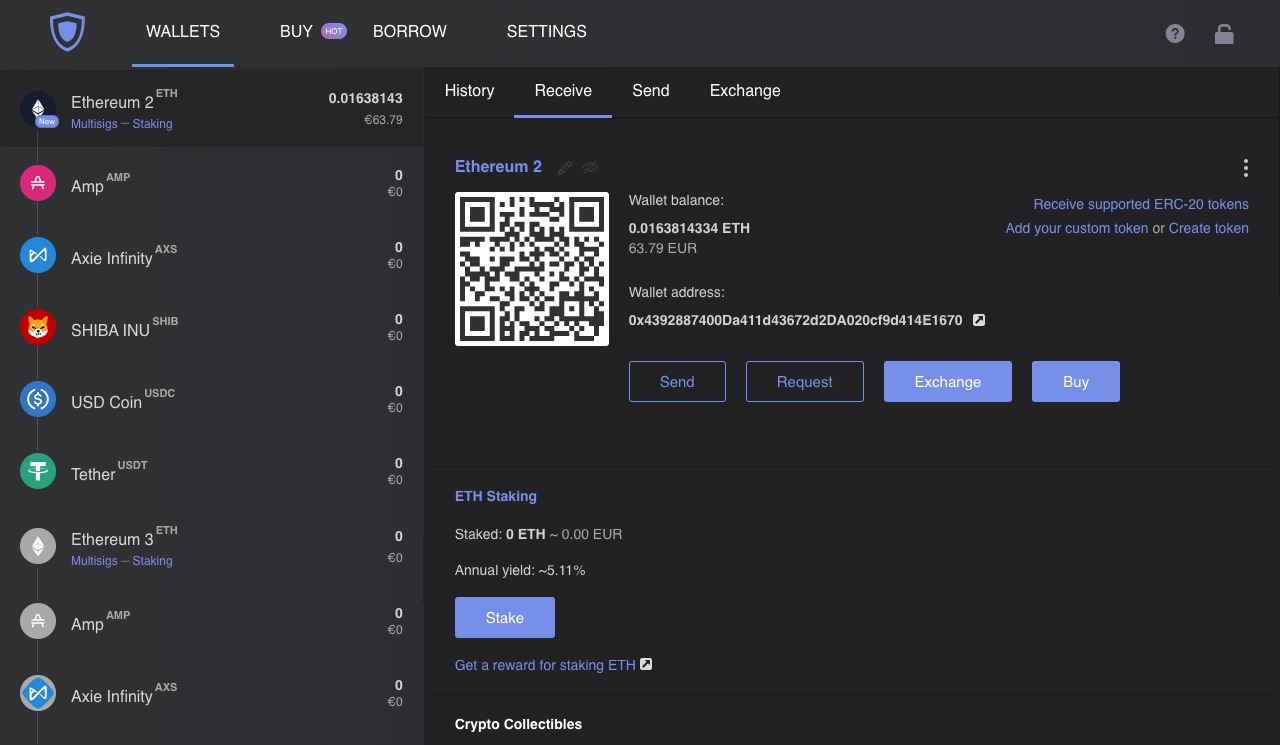Click the wallet QR code
Viewport: 1280px width, 745px height.
coord(532,269)
